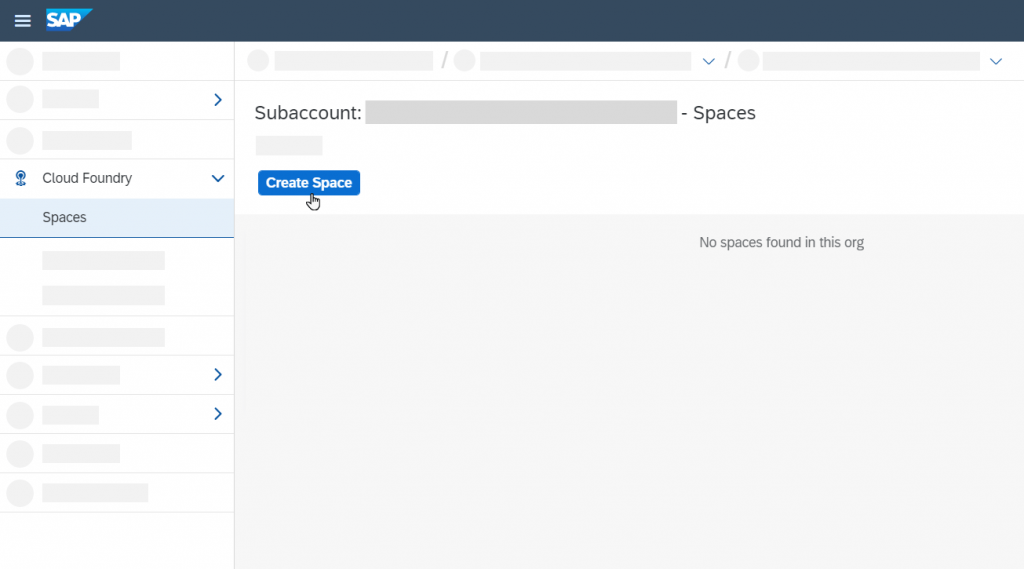Open the last breadcrumb dropdown arrow
This screenshot has height=569, width=1024.
point(995,61)
